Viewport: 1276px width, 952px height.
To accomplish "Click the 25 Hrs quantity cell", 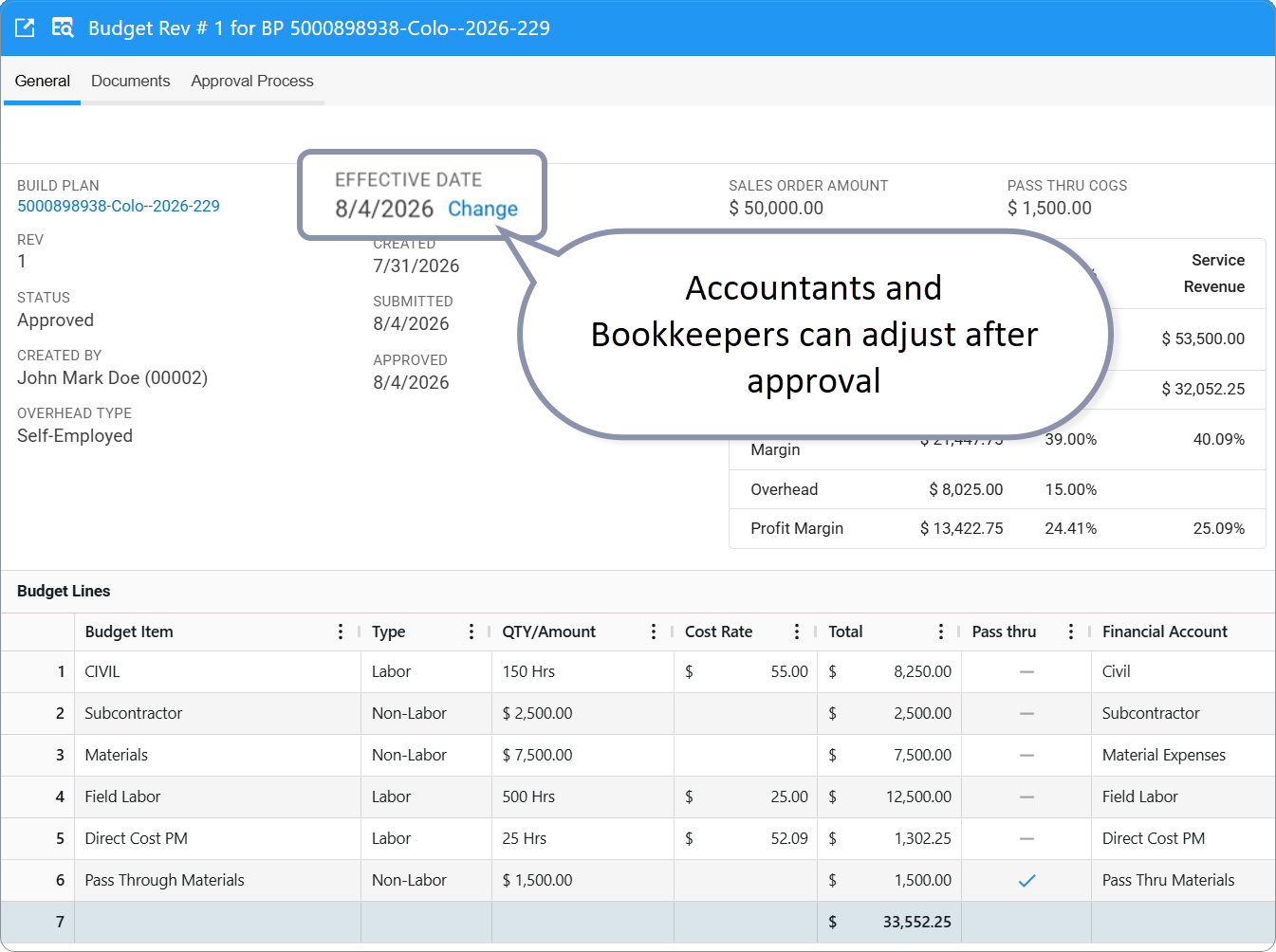I will [x=583, y=838].
